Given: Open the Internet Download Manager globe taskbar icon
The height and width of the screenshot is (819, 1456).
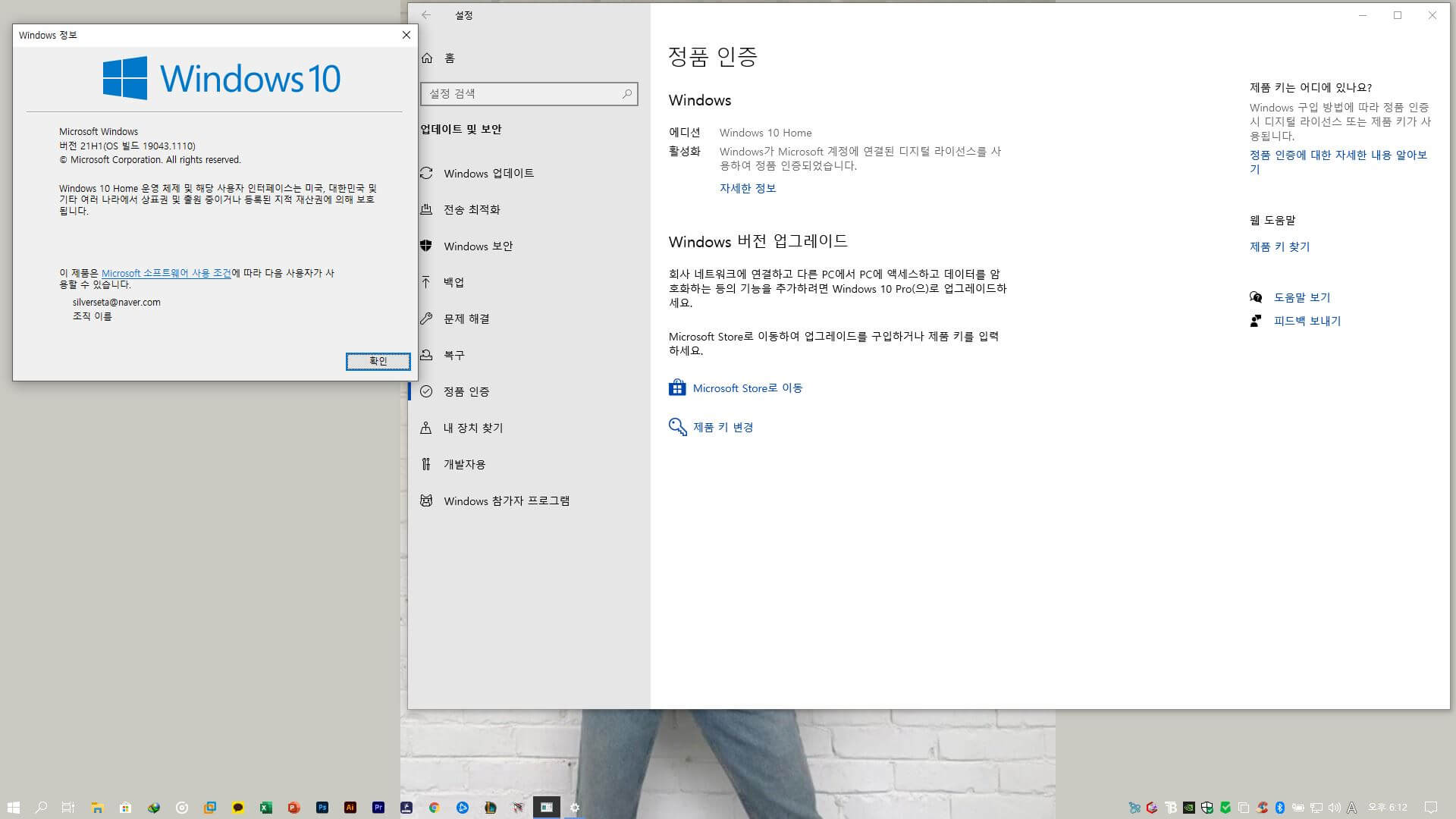Looking at the screenshot, I should click(154, 808).
